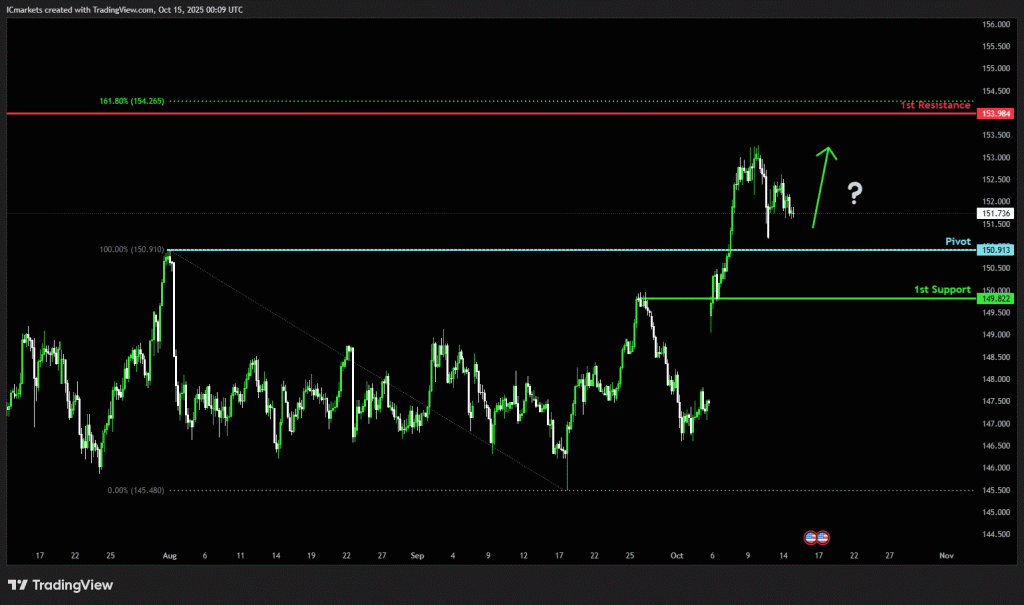The width and height of the screenshot is (1024, 605).
Task: Select the Pivot label text
Action: coord(958,241)
